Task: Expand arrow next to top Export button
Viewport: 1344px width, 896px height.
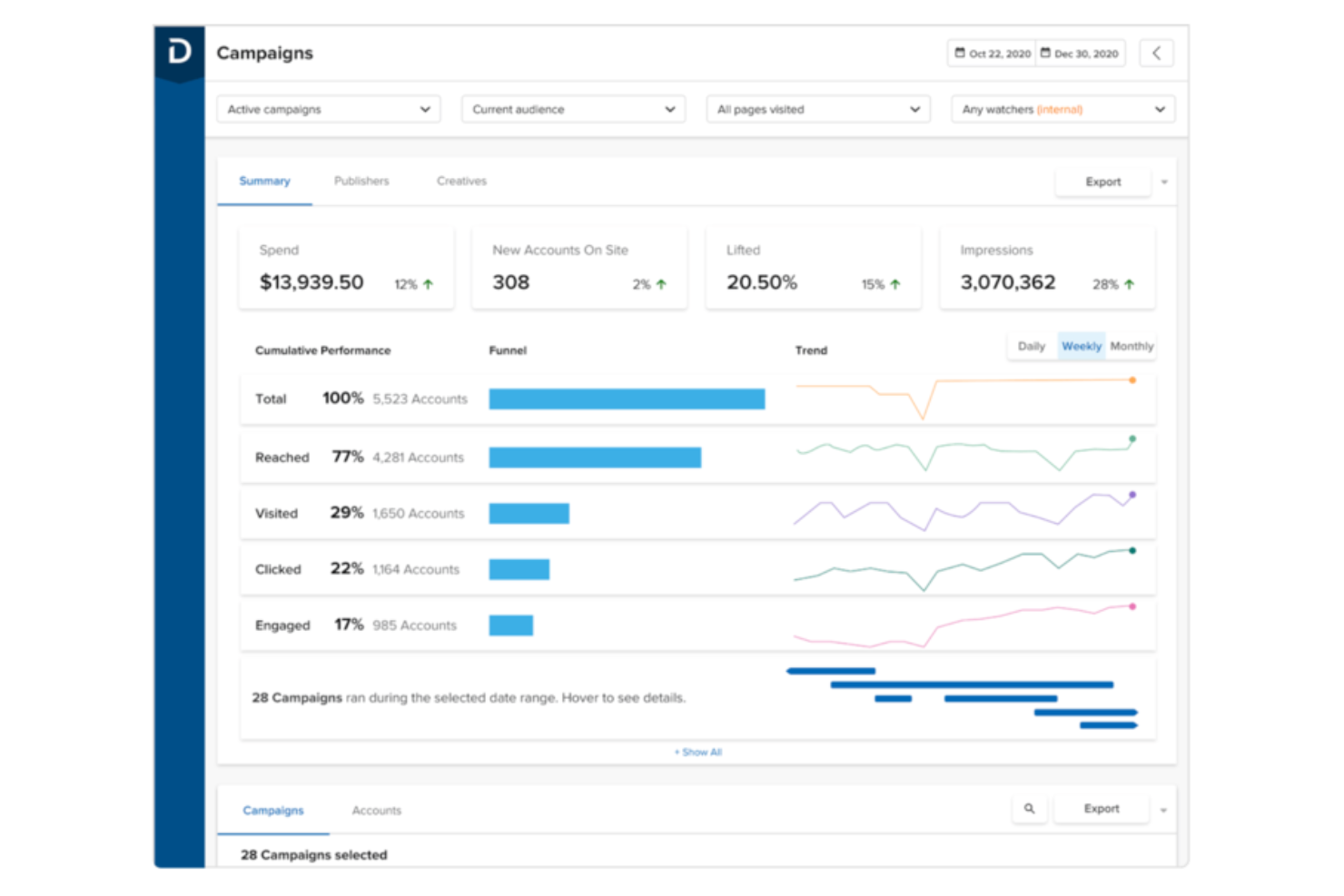Action: click(1164, 182)
